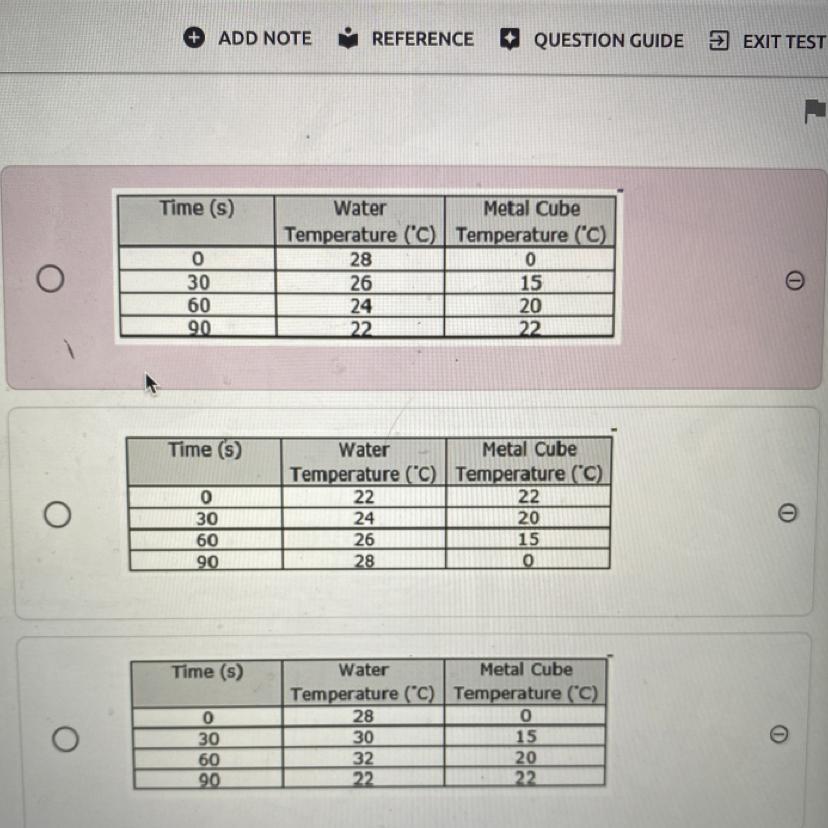
Task: Eliminate the second answer choice
Action: pos(787,513)
